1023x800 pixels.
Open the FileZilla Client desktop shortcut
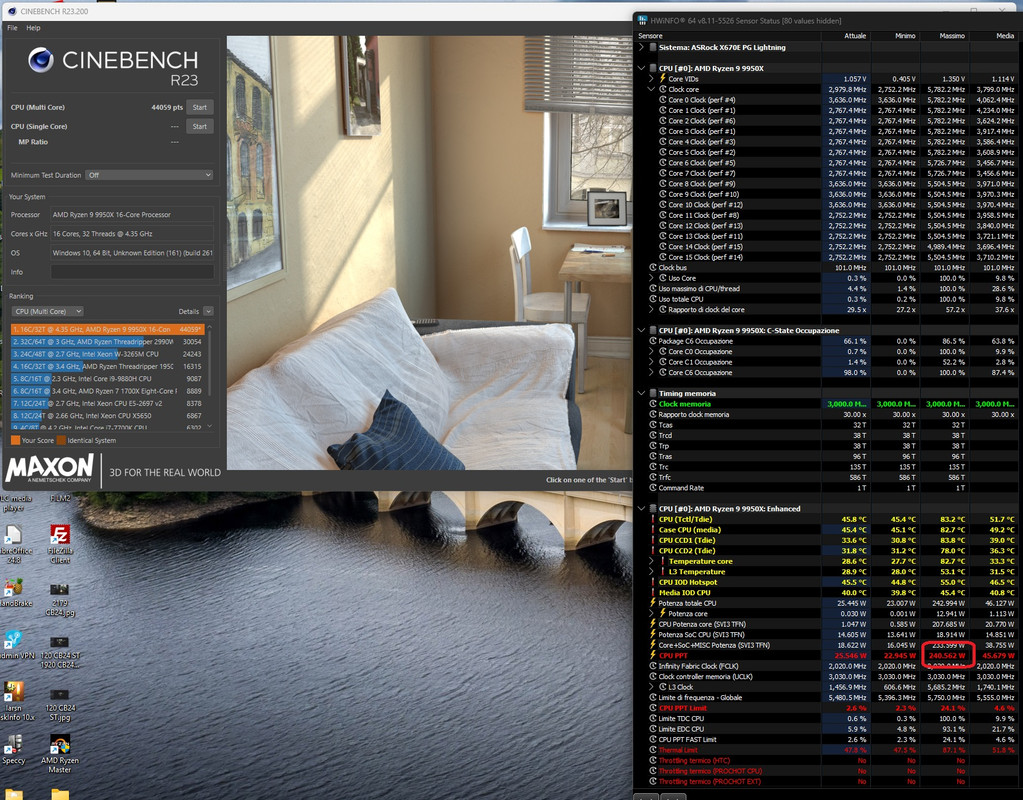coord(59,542)
